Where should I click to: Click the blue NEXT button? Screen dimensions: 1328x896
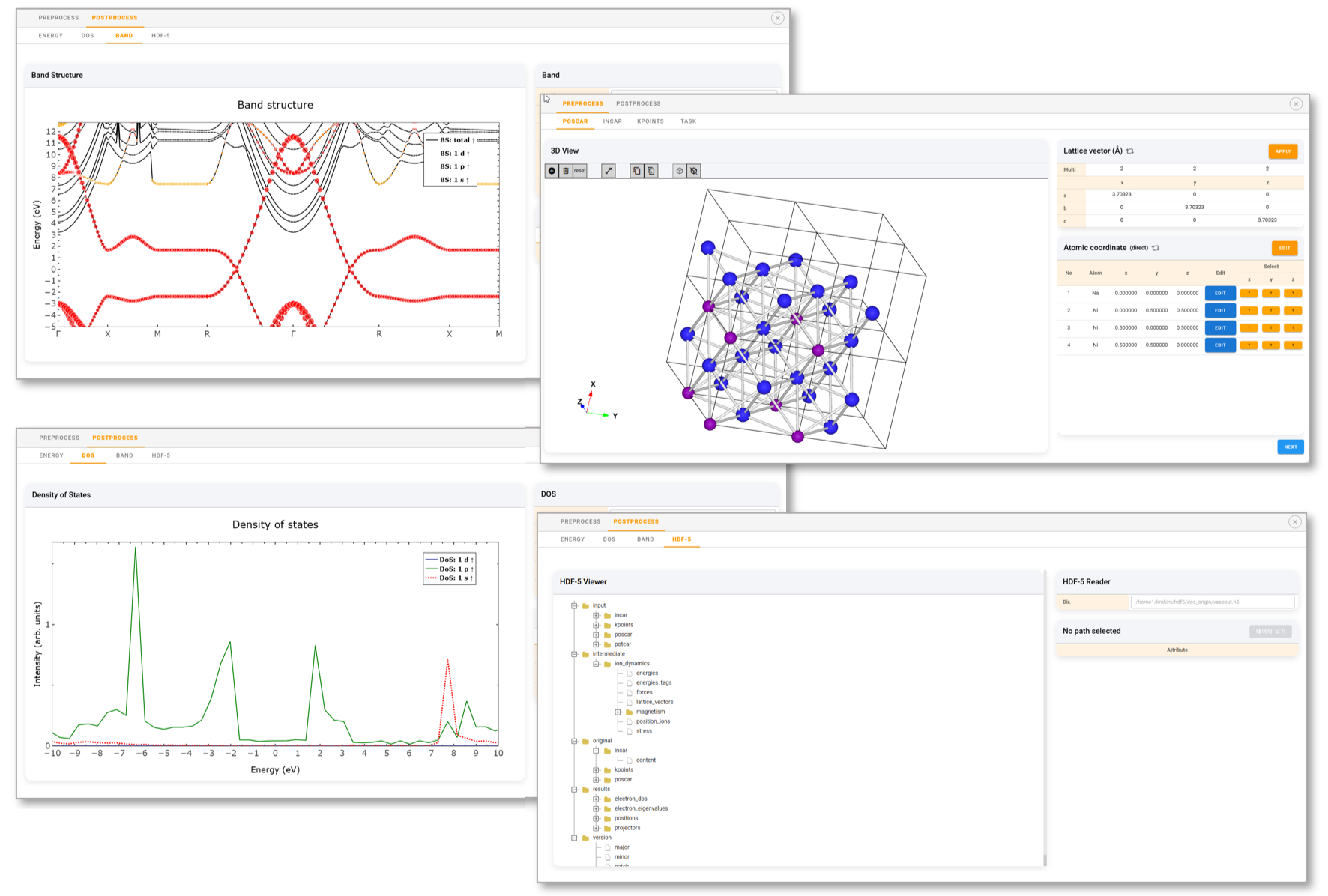pyautogui.click(x=1290, y=447)
